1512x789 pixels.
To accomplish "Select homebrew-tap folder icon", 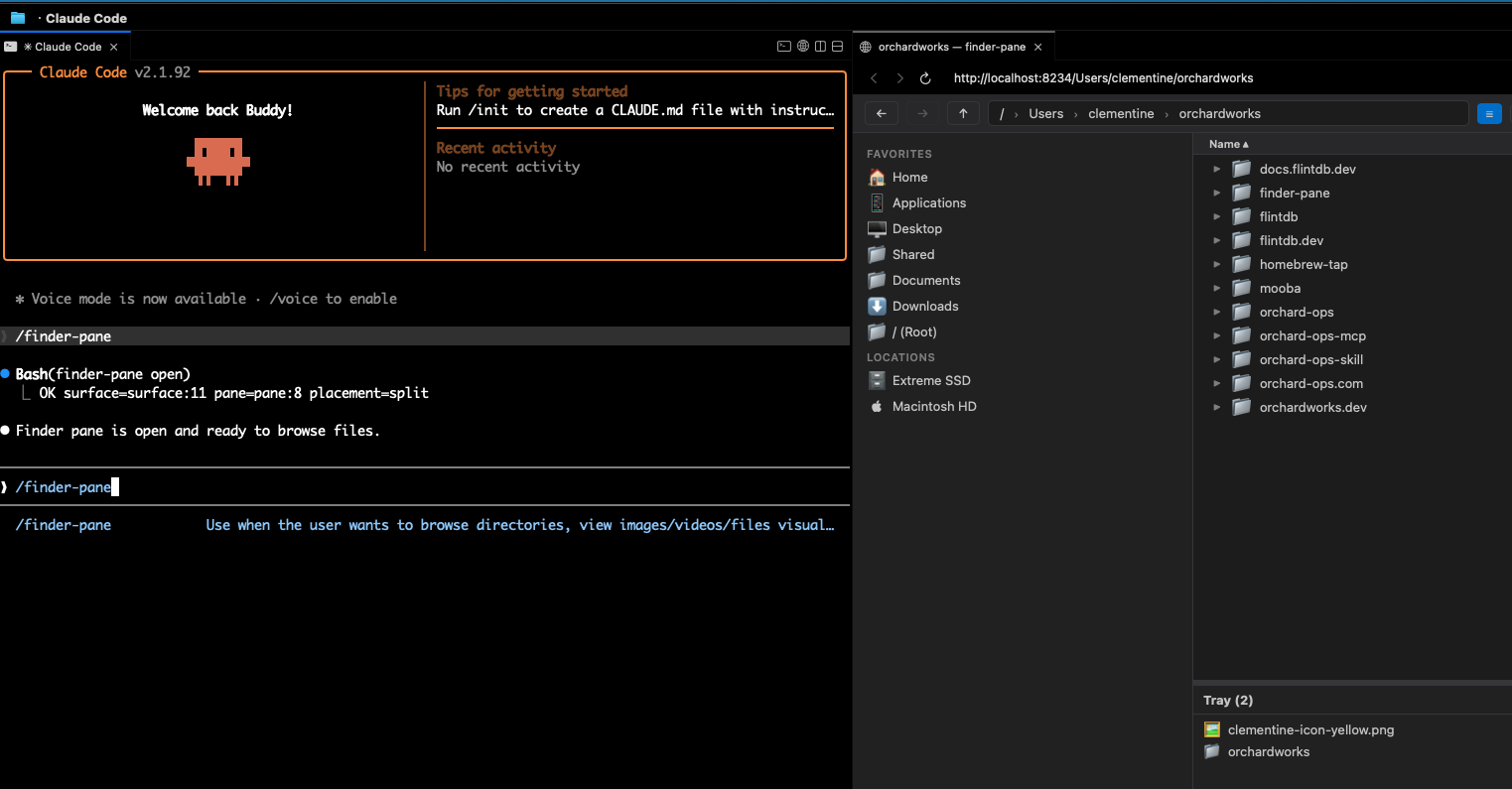I will pyautogui.click(x=1241, y=264).
